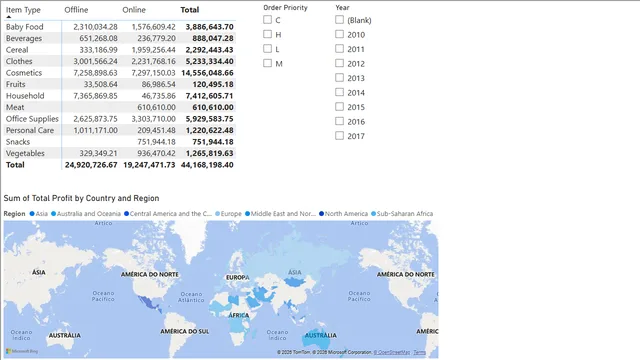Click the Australia and Oceania legend dot
Viewport: 640px width, 360px height.
tap(53, 213)
